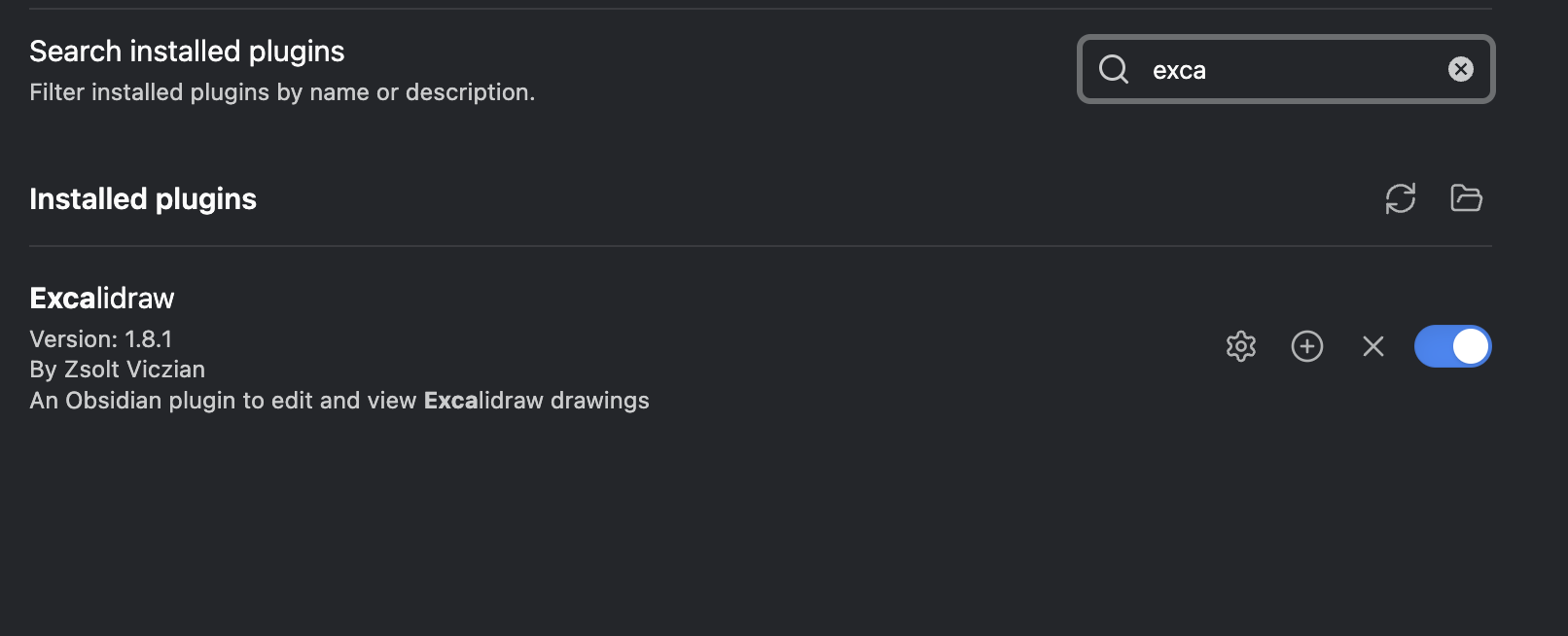The height and width of the screenshot is (636, 1568).
Task: Click the Excalidraw plugin entry
Action: click(101, 298)
